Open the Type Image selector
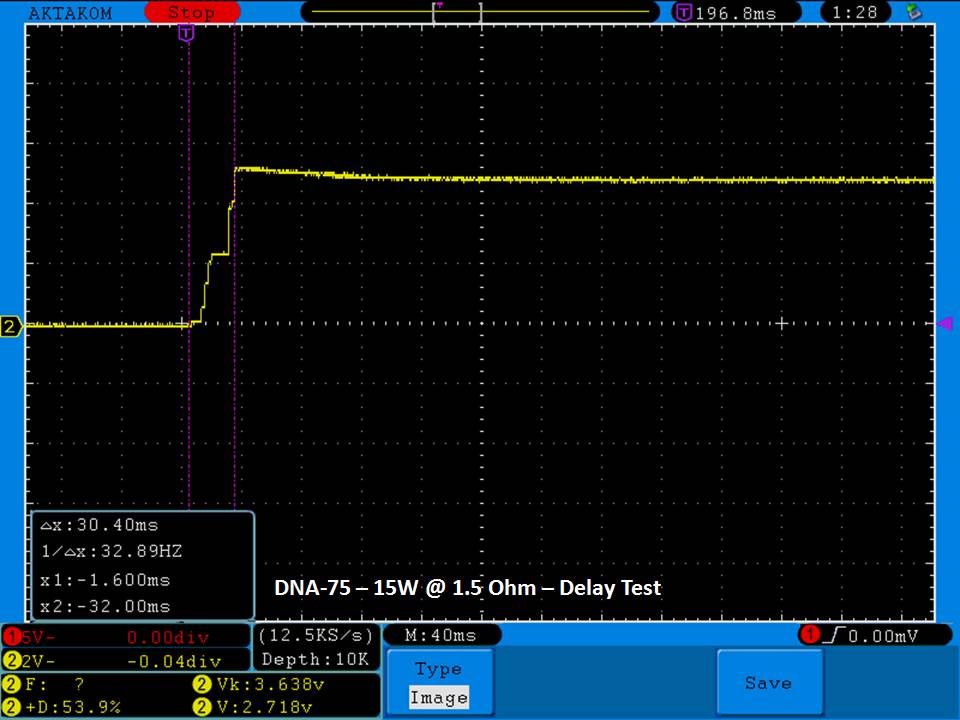Viewport: 960px width, 720px height. tap(439, 683)
